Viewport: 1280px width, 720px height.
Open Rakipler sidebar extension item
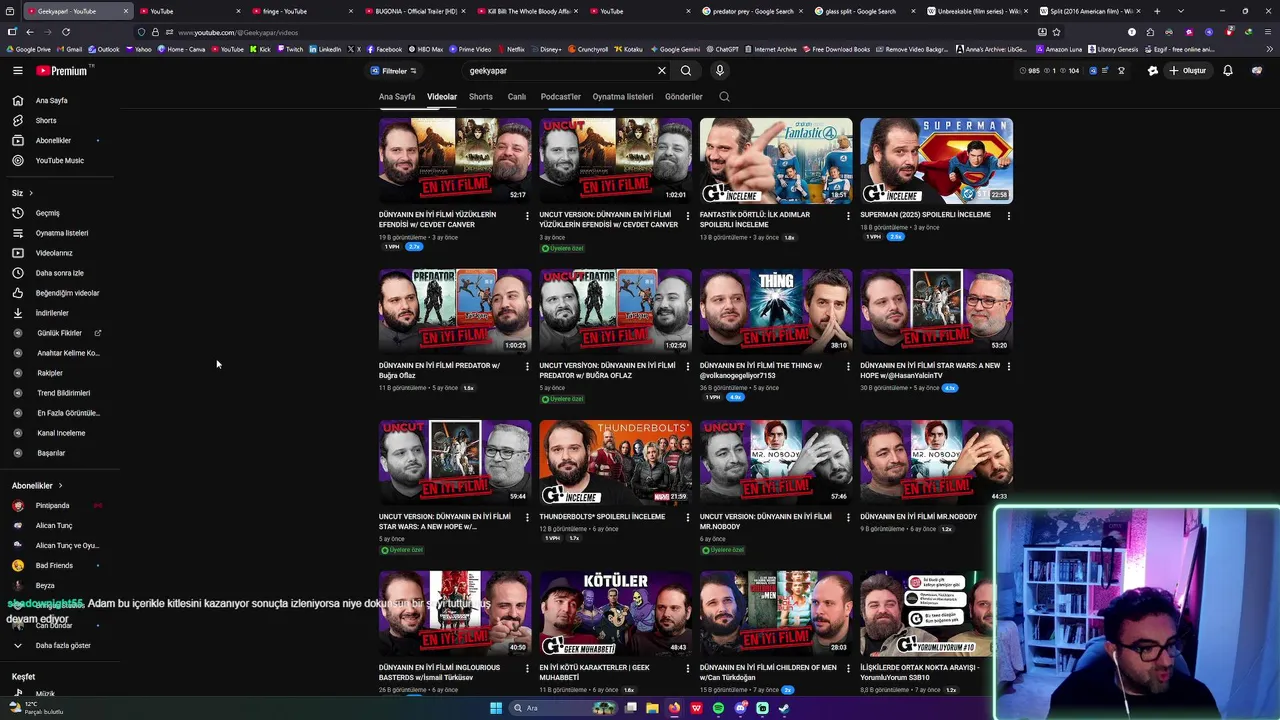click(50, 373)
